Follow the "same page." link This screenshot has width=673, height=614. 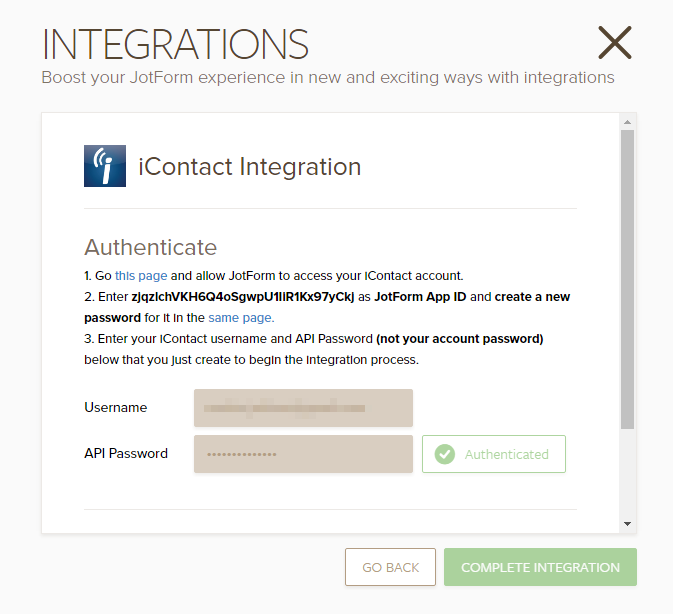241,318
